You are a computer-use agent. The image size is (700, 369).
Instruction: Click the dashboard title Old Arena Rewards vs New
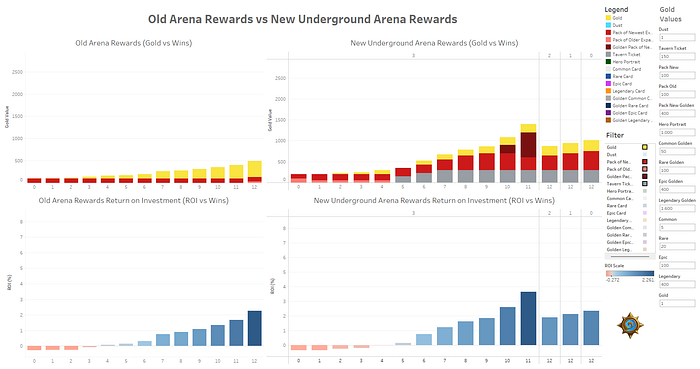point(303,19)
